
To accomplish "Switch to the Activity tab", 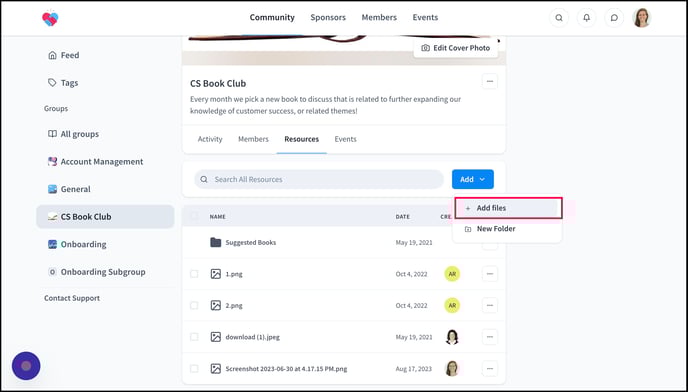I will tap(210, 139).
